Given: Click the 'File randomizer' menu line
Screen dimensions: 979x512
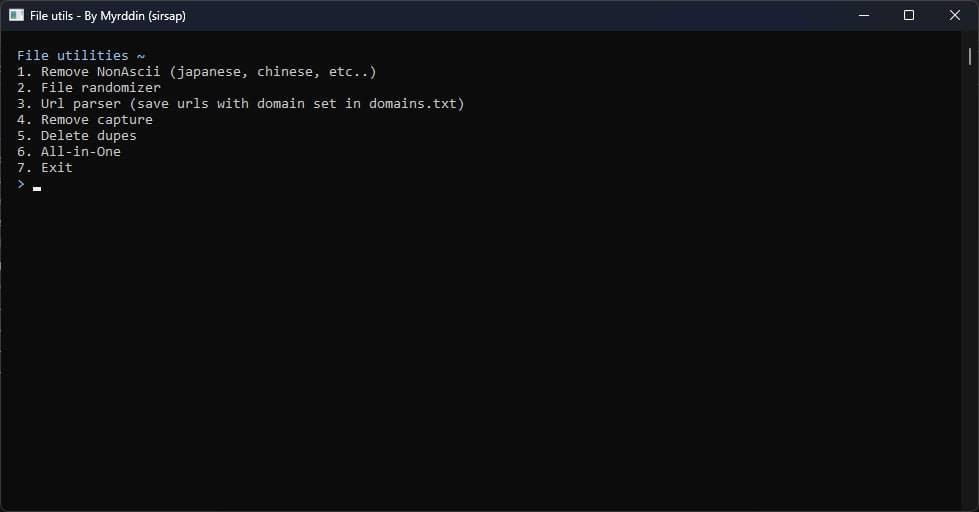Looking at the screenshot, I should coord(88,88).
